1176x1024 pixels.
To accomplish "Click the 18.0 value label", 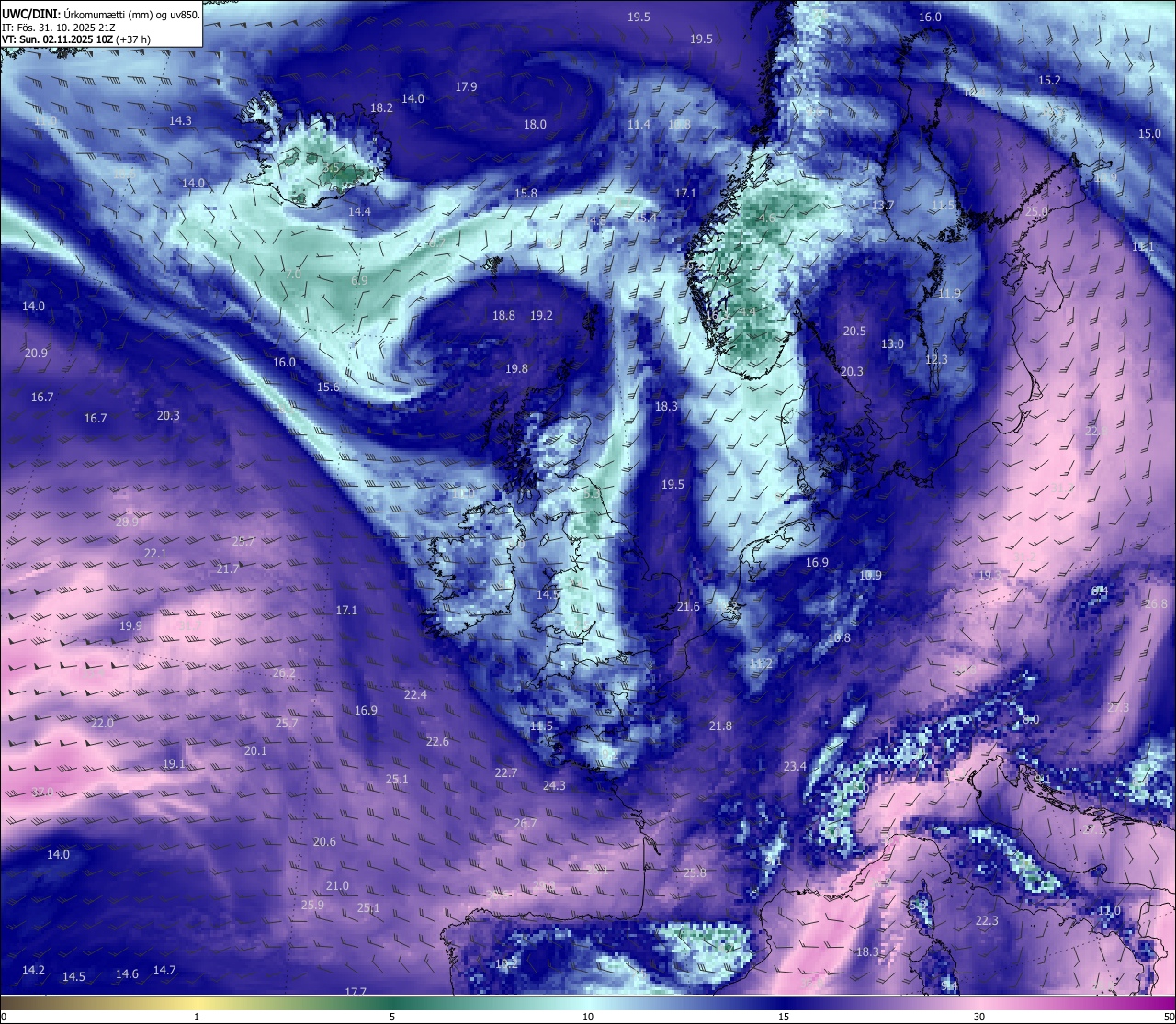I will click(535, 125).
